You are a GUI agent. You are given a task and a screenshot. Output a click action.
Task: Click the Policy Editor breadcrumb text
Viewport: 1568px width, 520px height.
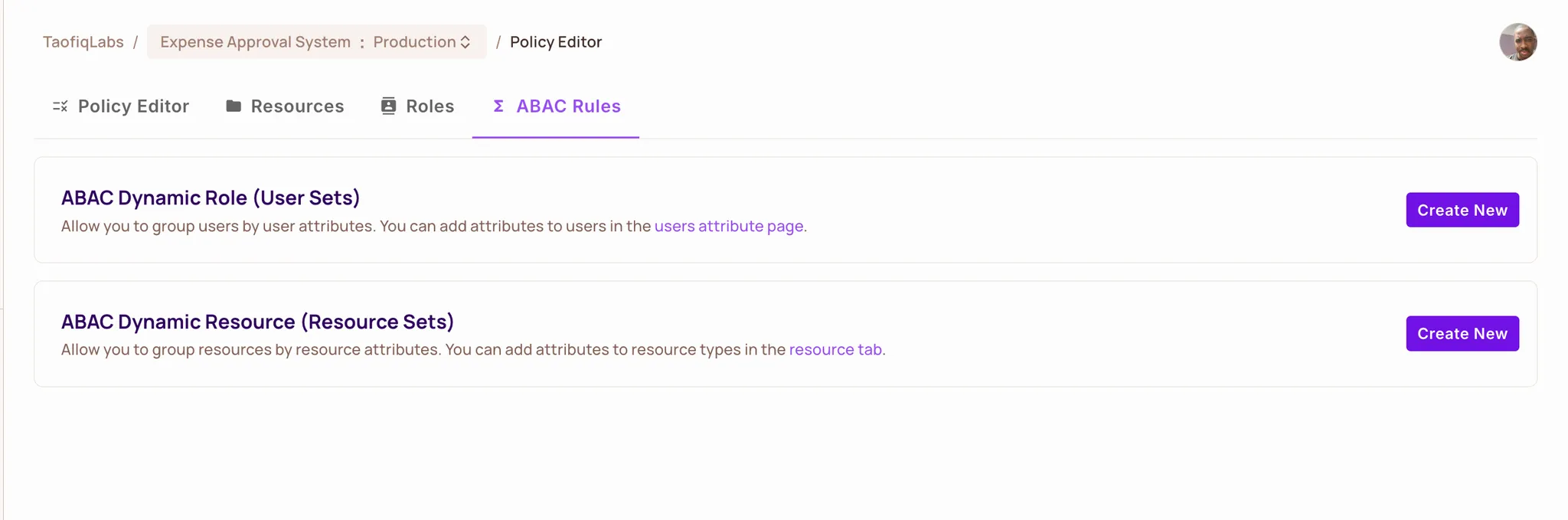(x=556, y=42)
